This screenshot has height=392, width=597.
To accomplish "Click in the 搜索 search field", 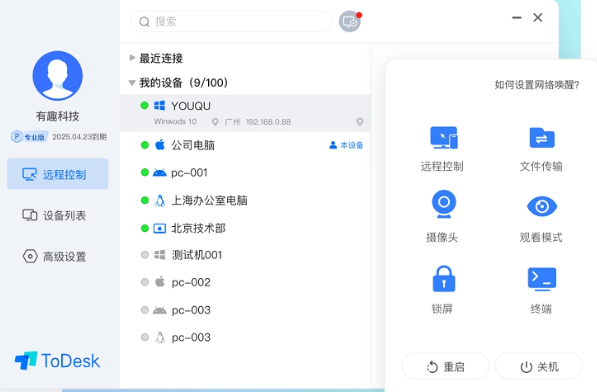I will pos(231,22).
